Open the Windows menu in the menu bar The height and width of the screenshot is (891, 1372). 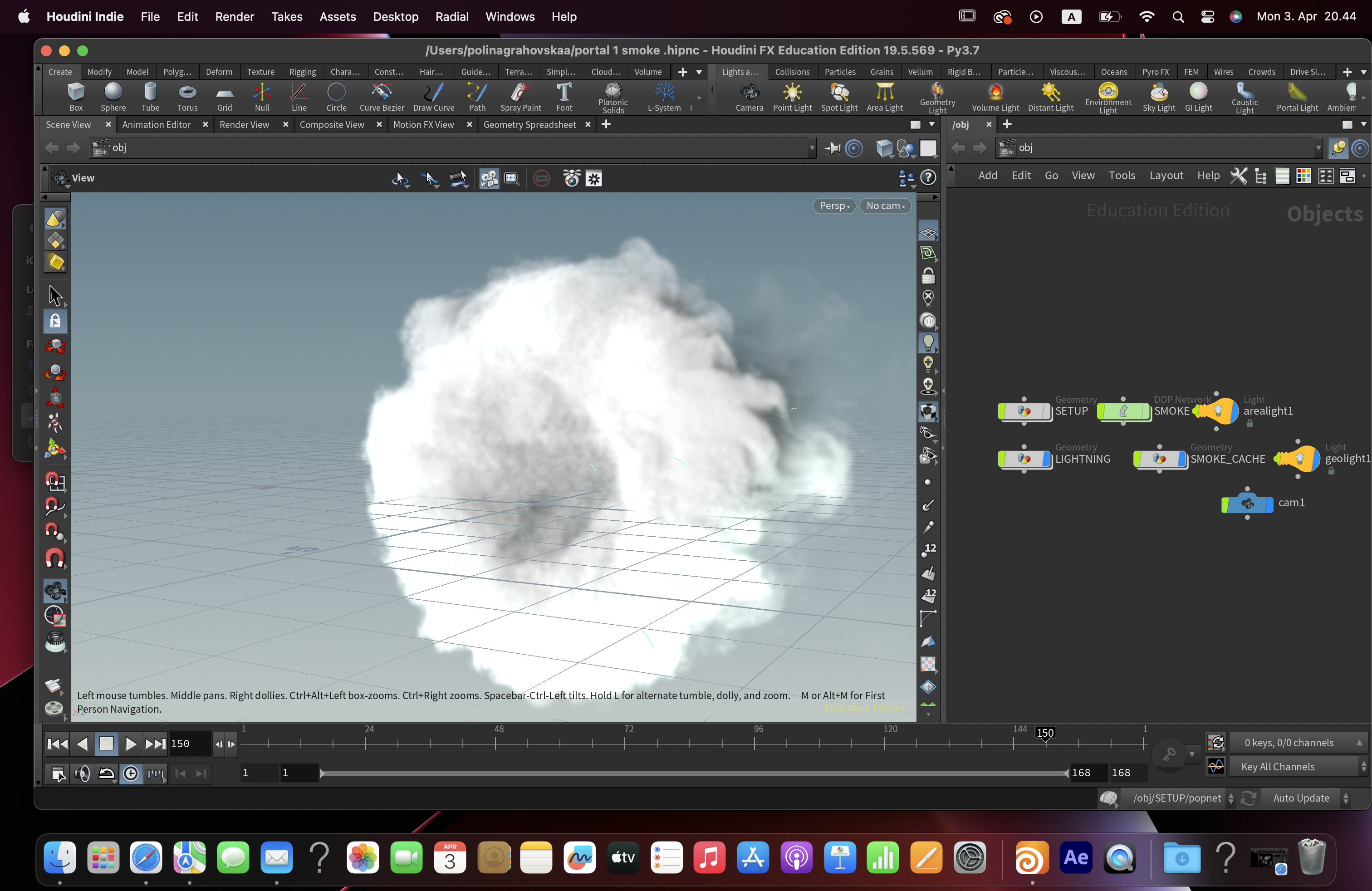pyautogui.click(x=510, y=17)
